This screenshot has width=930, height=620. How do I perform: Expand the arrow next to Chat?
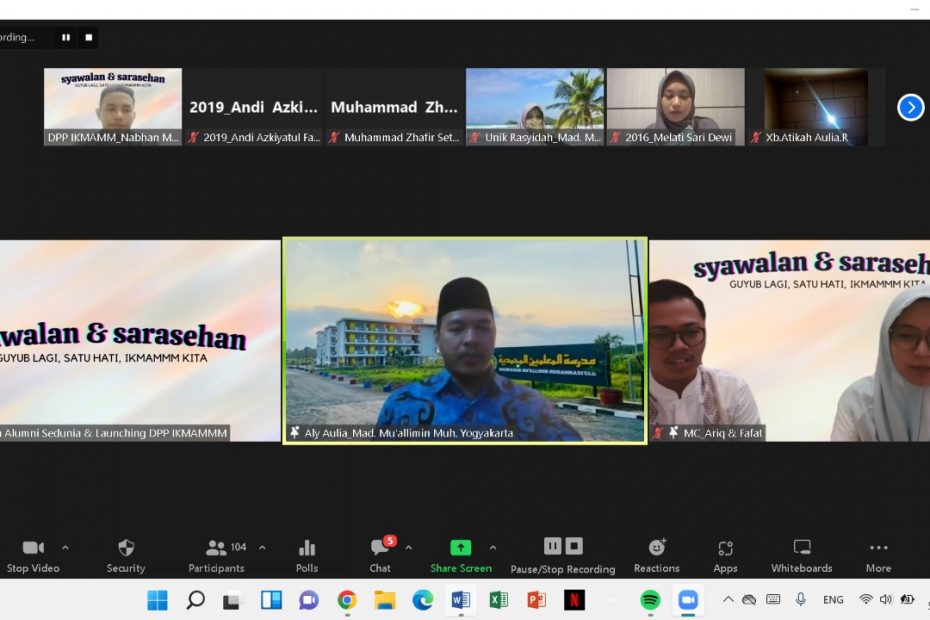coord(408,548)
